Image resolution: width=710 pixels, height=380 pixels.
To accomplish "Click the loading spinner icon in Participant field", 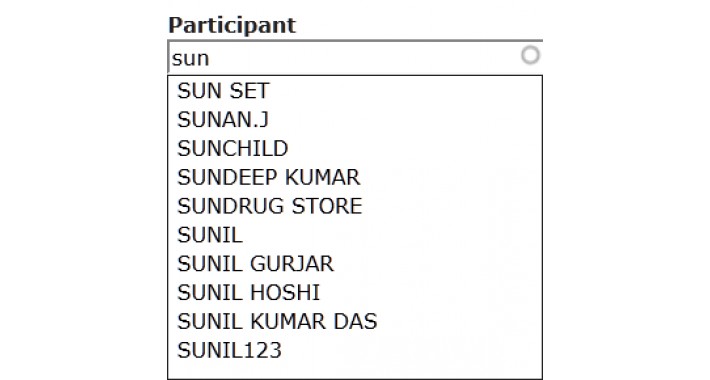I will (530, 55).
